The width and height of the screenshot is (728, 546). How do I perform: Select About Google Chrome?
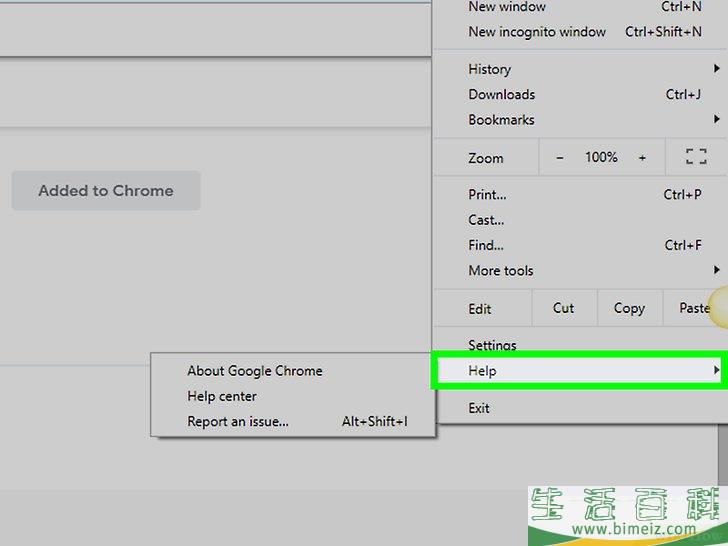click(255, 371)
